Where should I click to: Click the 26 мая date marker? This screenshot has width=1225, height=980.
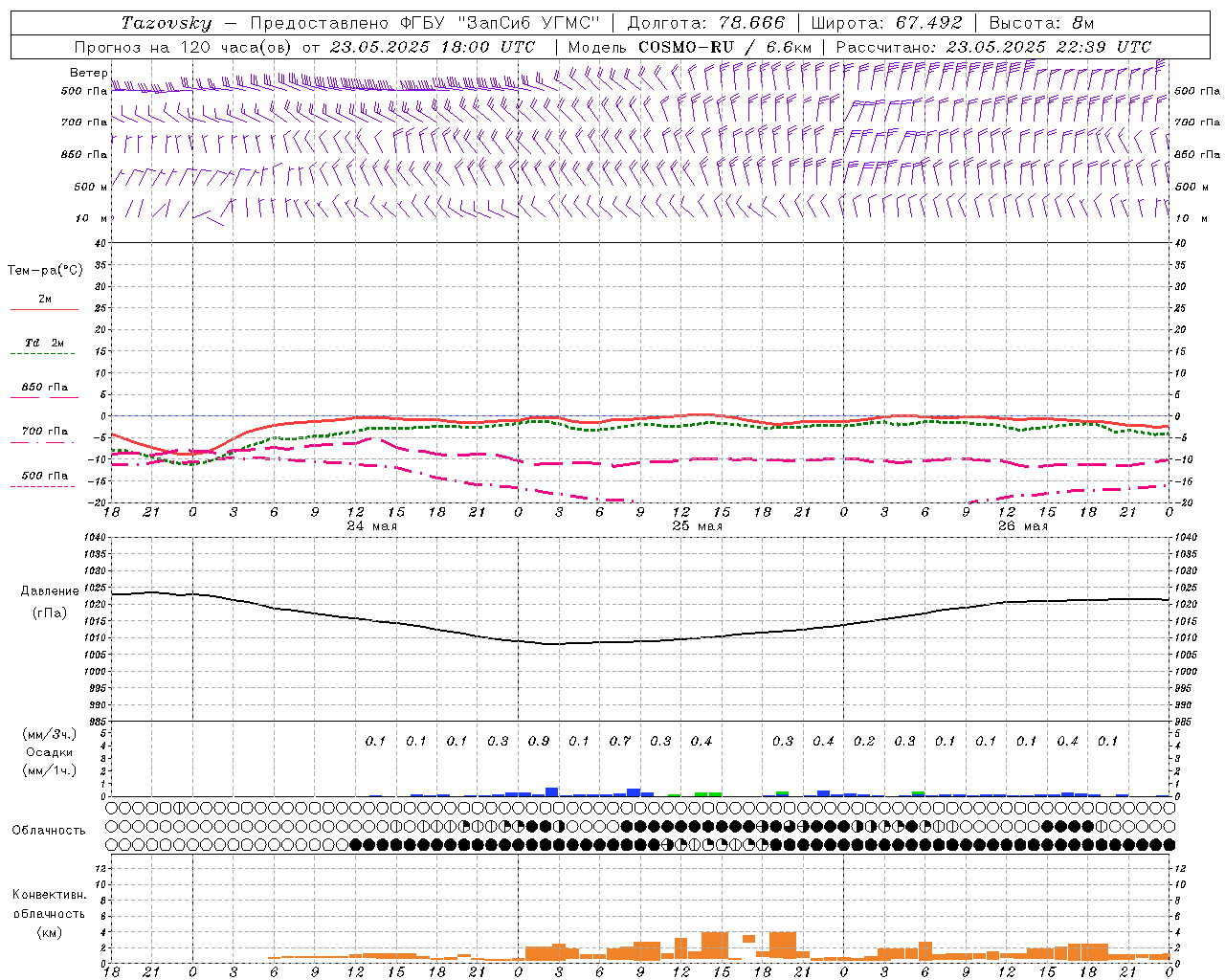tap(1022, 526)
